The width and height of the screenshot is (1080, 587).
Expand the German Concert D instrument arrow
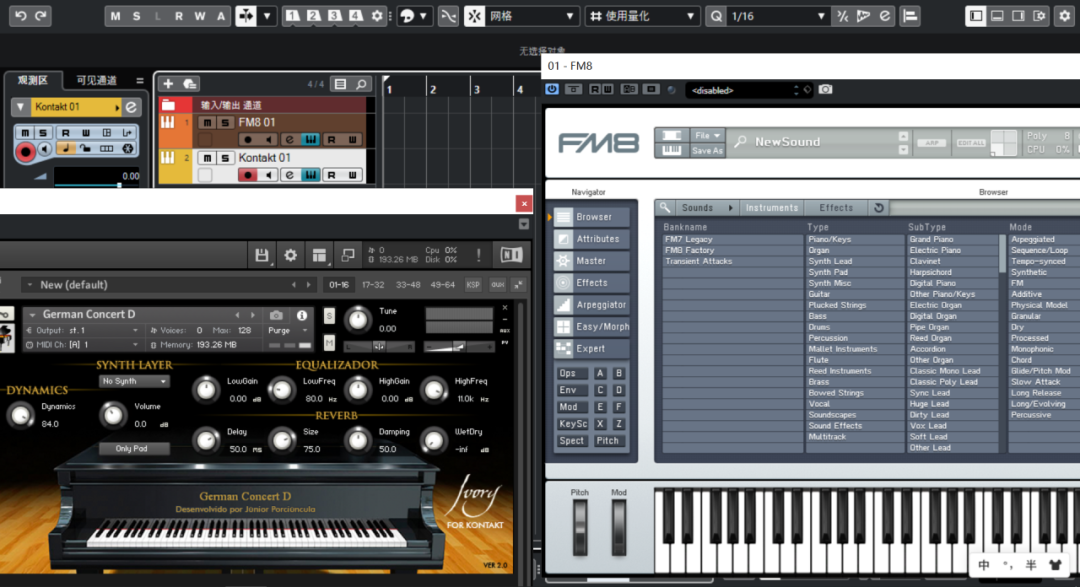[x=32, y=315]
